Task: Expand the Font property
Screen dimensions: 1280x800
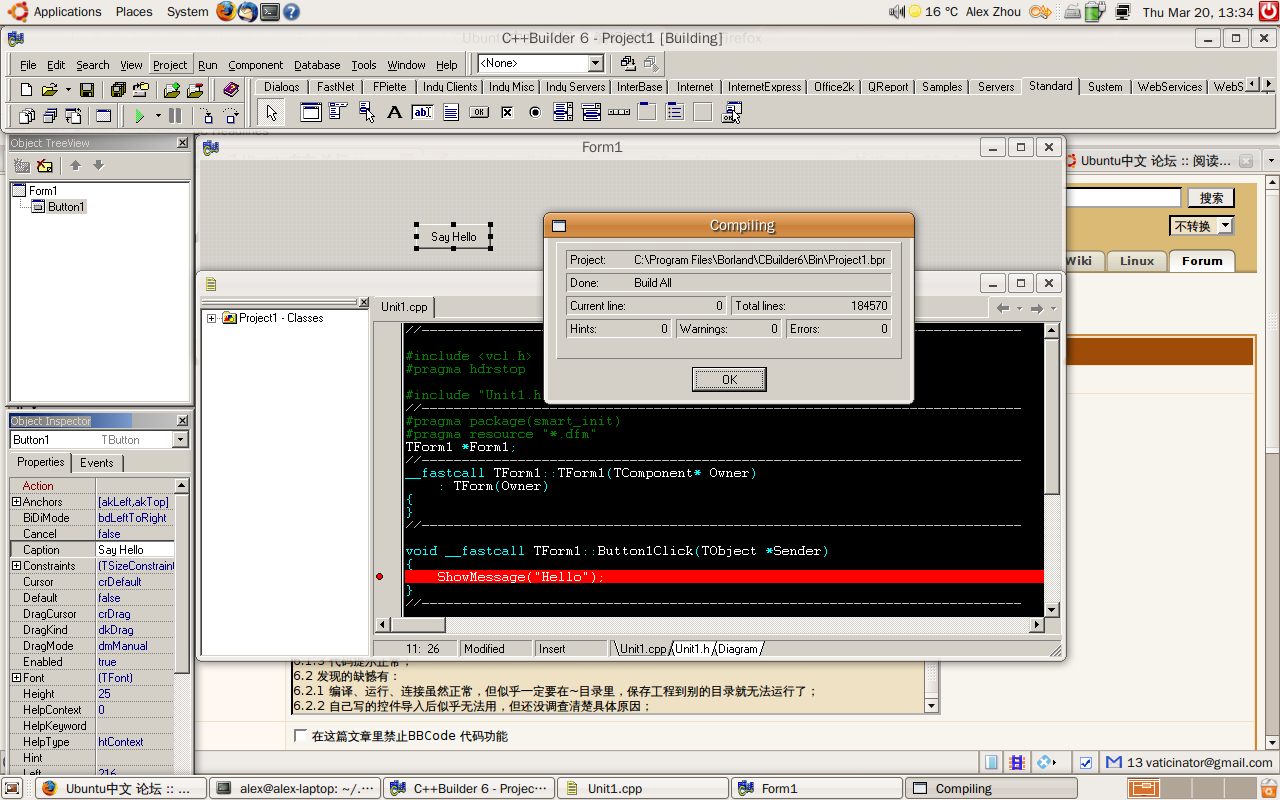Action: pos(16,678)
